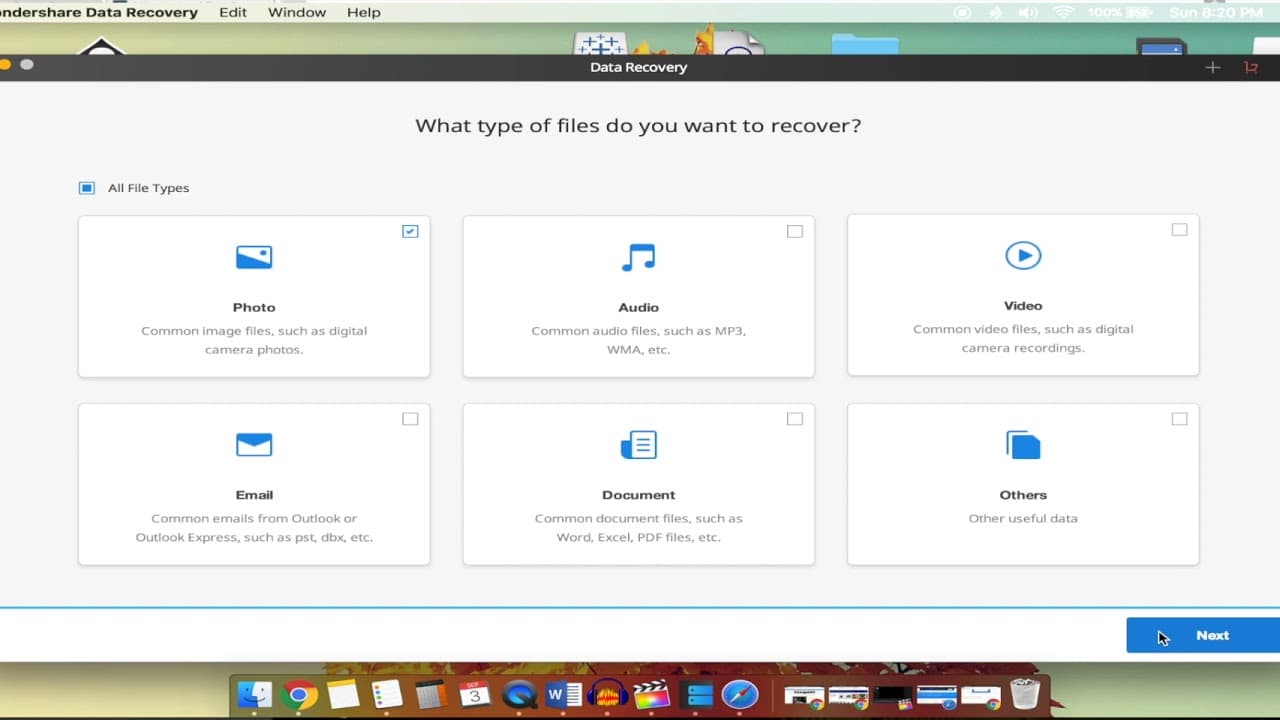Open the Help menu
This screenshot has width=1280, height=720.
click(x=364, y=12)
